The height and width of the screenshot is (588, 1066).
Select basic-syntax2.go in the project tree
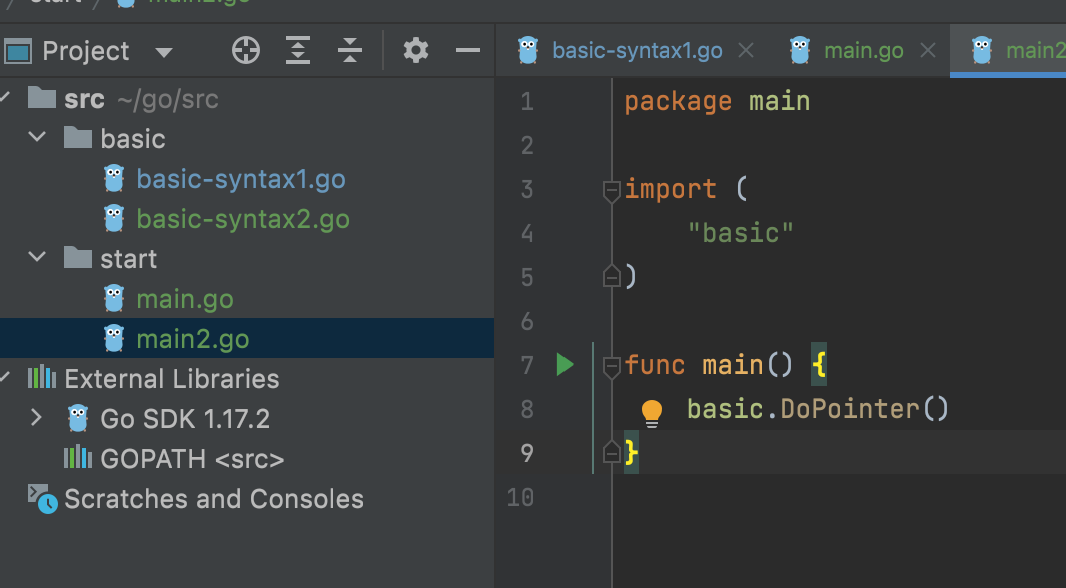(243, 219)
